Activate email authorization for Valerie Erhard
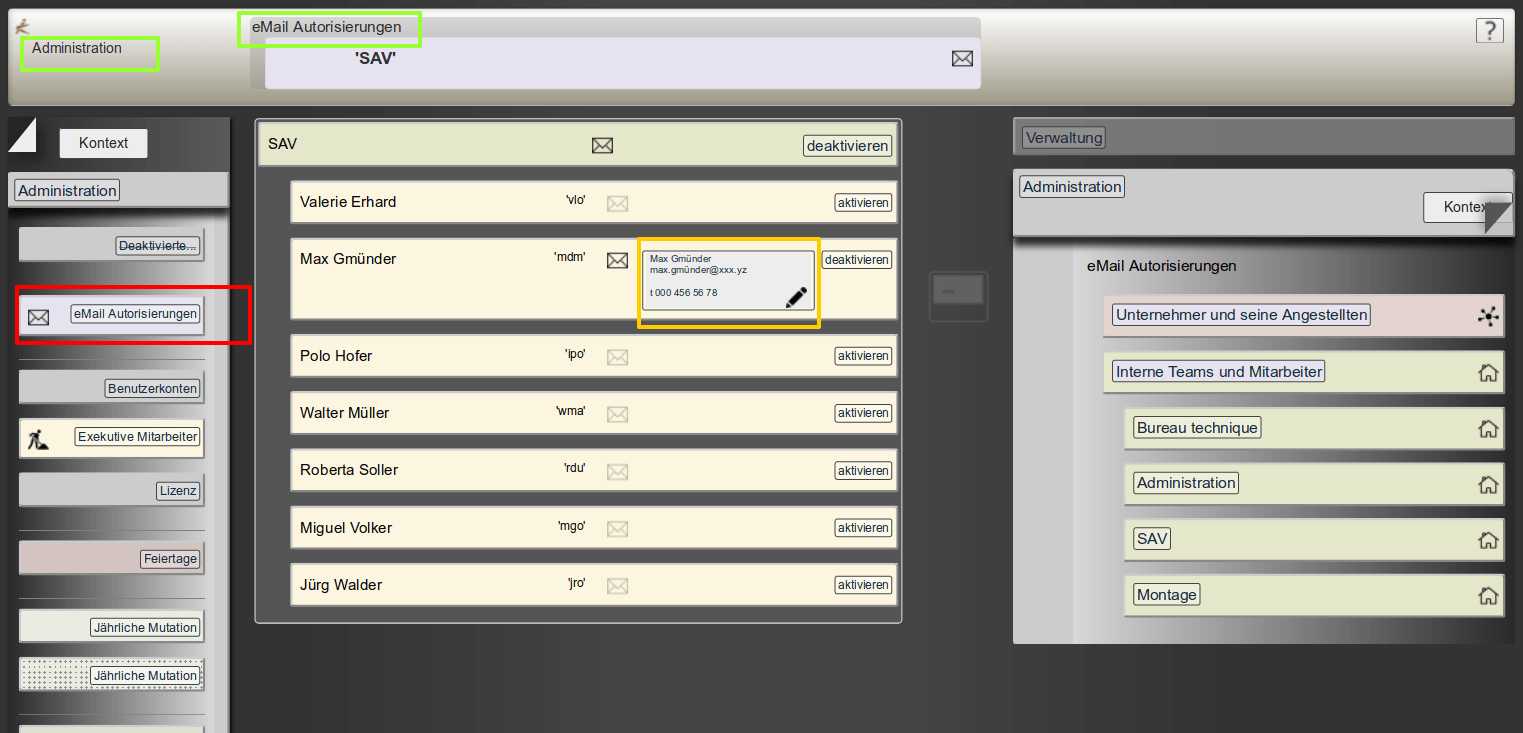Viewport: 1523px width, 733px height. [x=863, y=203]
